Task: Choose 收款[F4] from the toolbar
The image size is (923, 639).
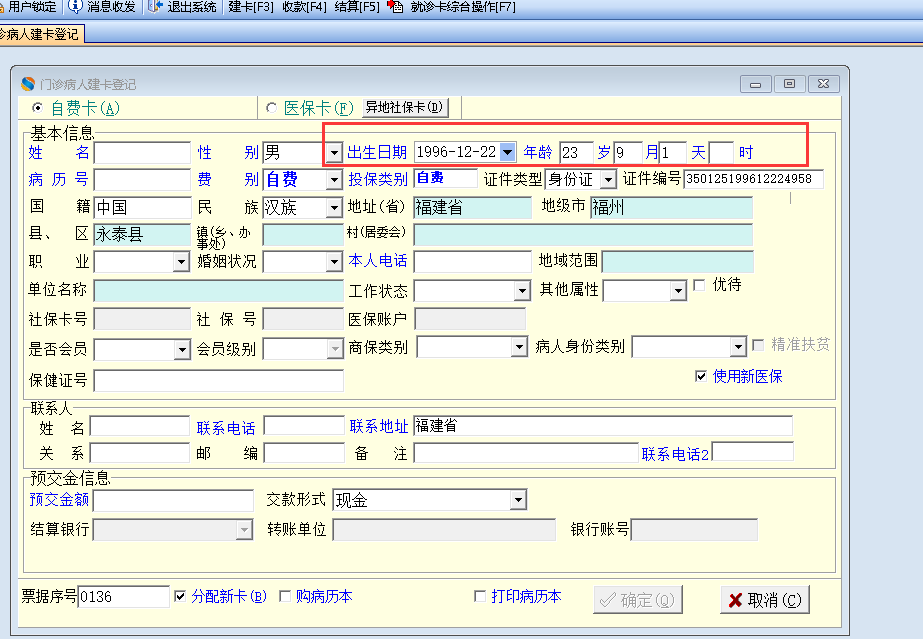Action: (x=304, y=7)
